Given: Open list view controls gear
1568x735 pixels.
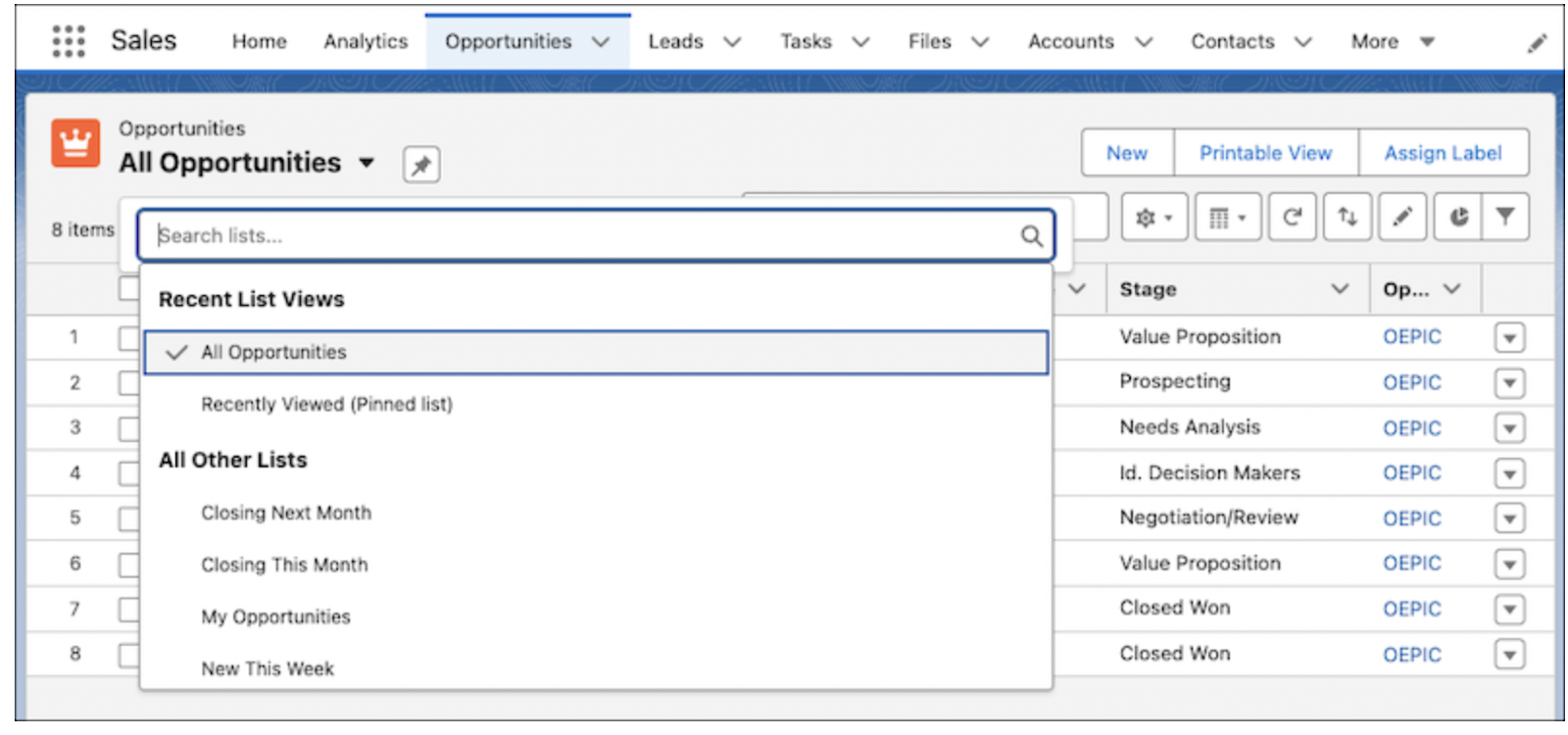Looking at the screenshot, I should click(1154, 218).
